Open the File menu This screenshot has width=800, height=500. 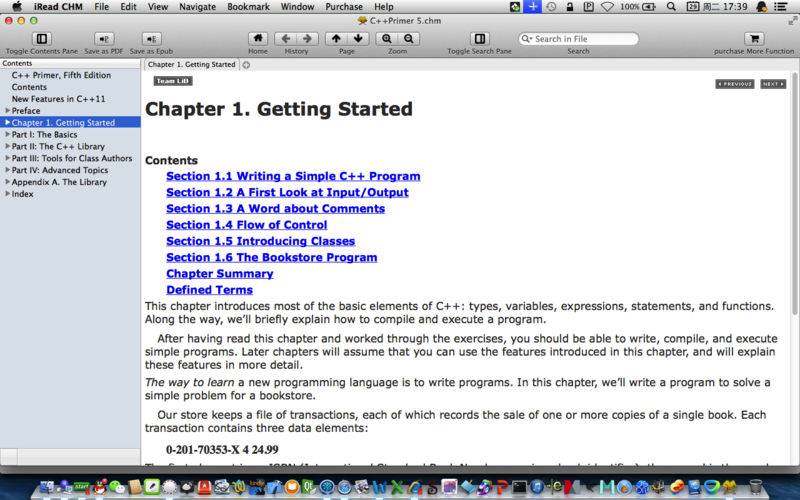click(102, 7)
